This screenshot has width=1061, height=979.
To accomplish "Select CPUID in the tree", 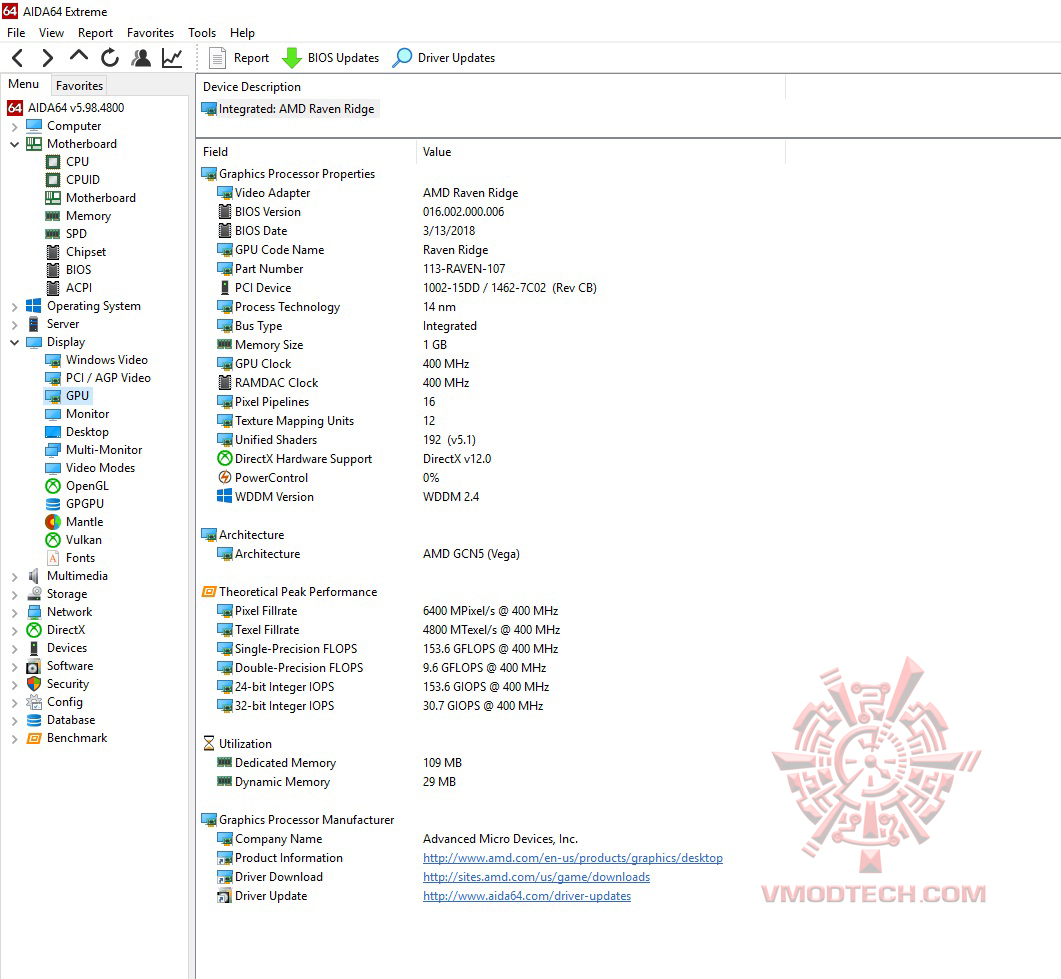I will tap(72, 180).
